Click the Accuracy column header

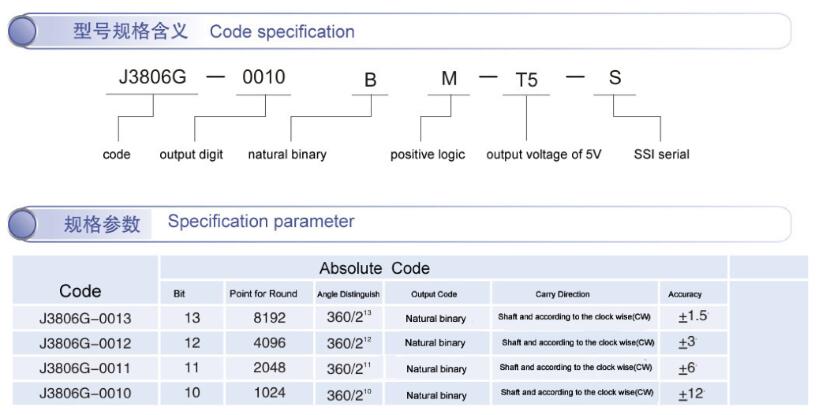coord(685,294)
